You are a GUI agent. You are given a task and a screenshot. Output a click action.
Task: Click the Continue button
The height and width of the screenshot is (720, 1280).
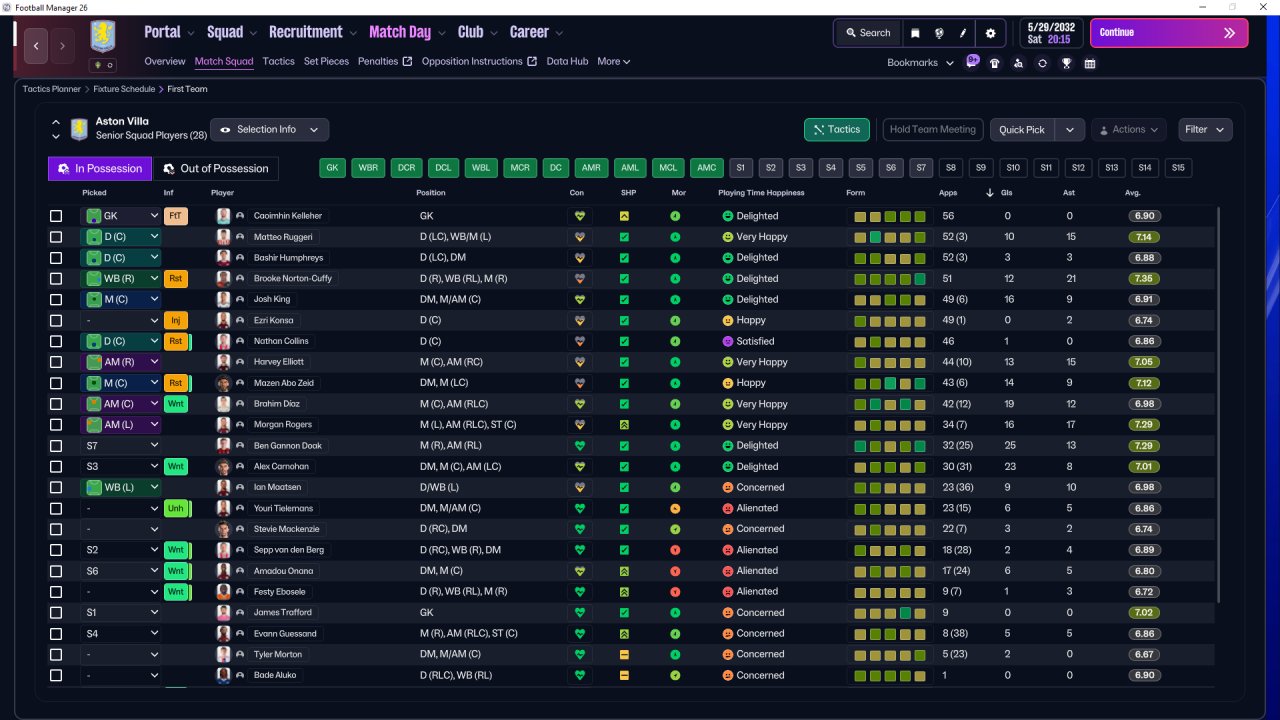tap(1169, 33)
